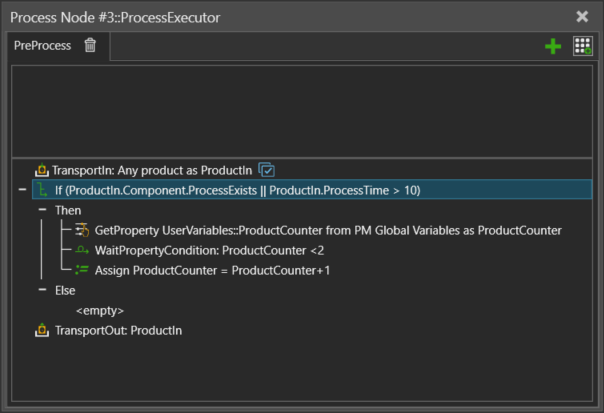Click the green plus add routine icon
The height and width of the screenshot is (413, 604).
553,46
